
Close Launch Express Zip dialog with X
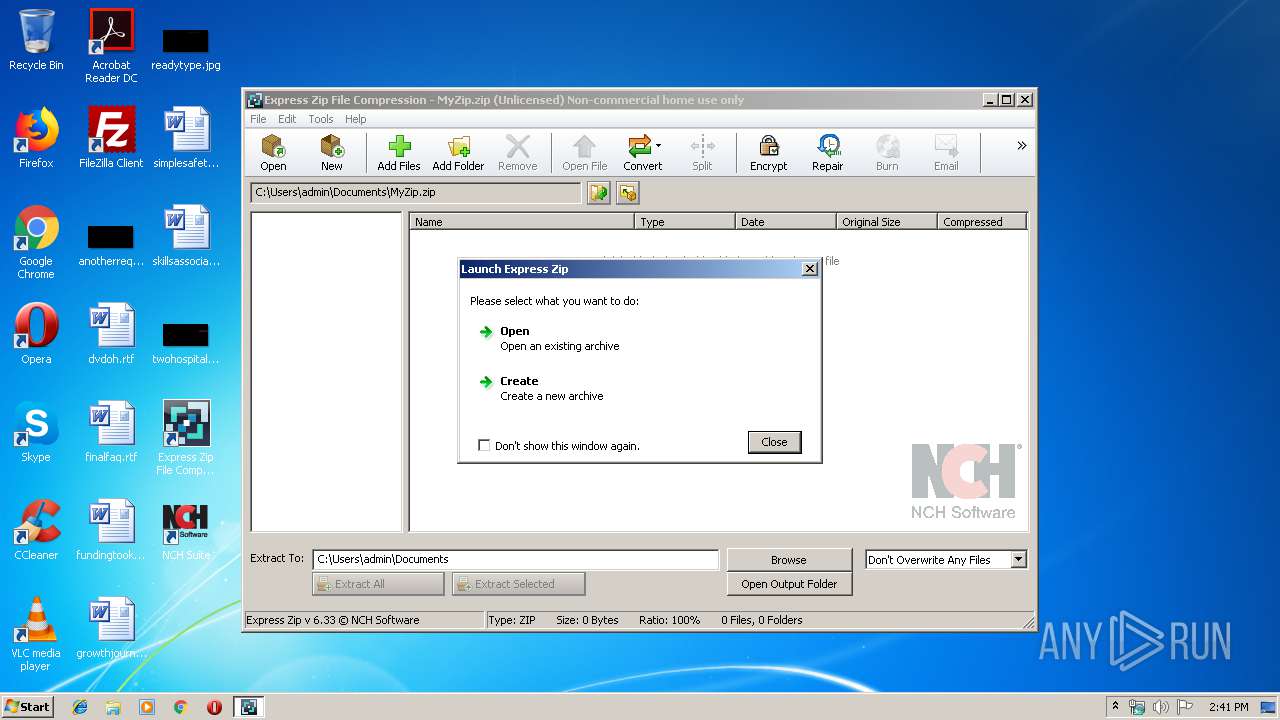pos(809,269)
